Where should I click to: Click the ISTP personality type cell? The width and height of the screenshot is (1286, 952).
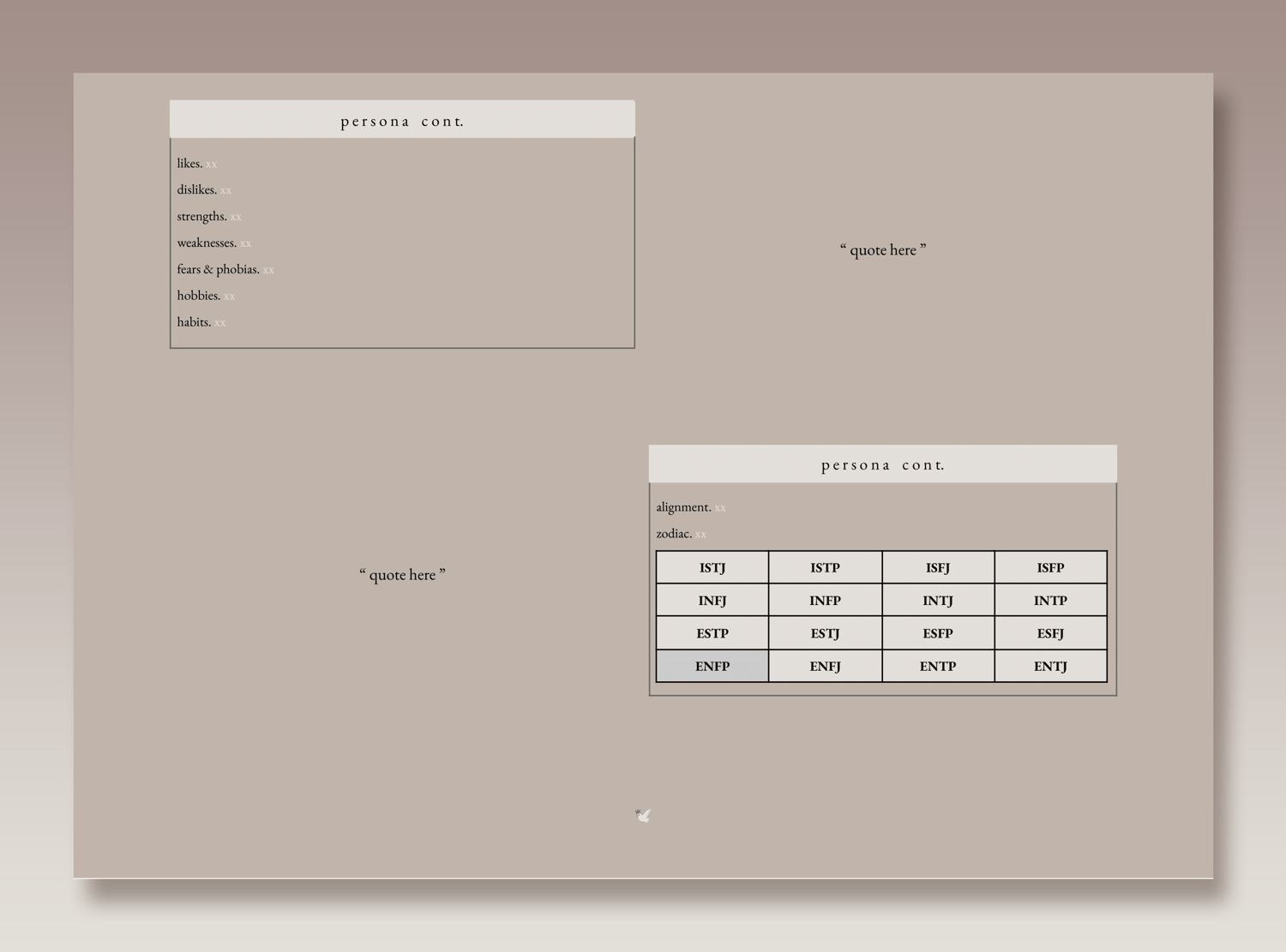(x=825, y=567)
